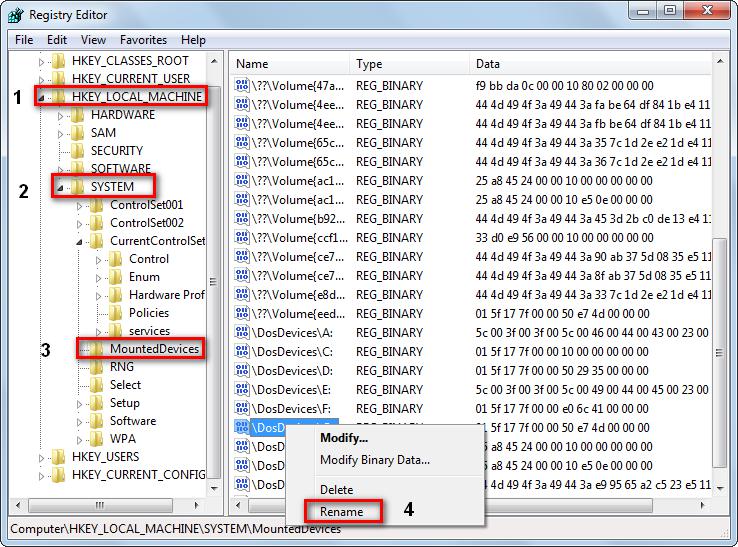Choose Modify... in the context menu

coord(344,438)
